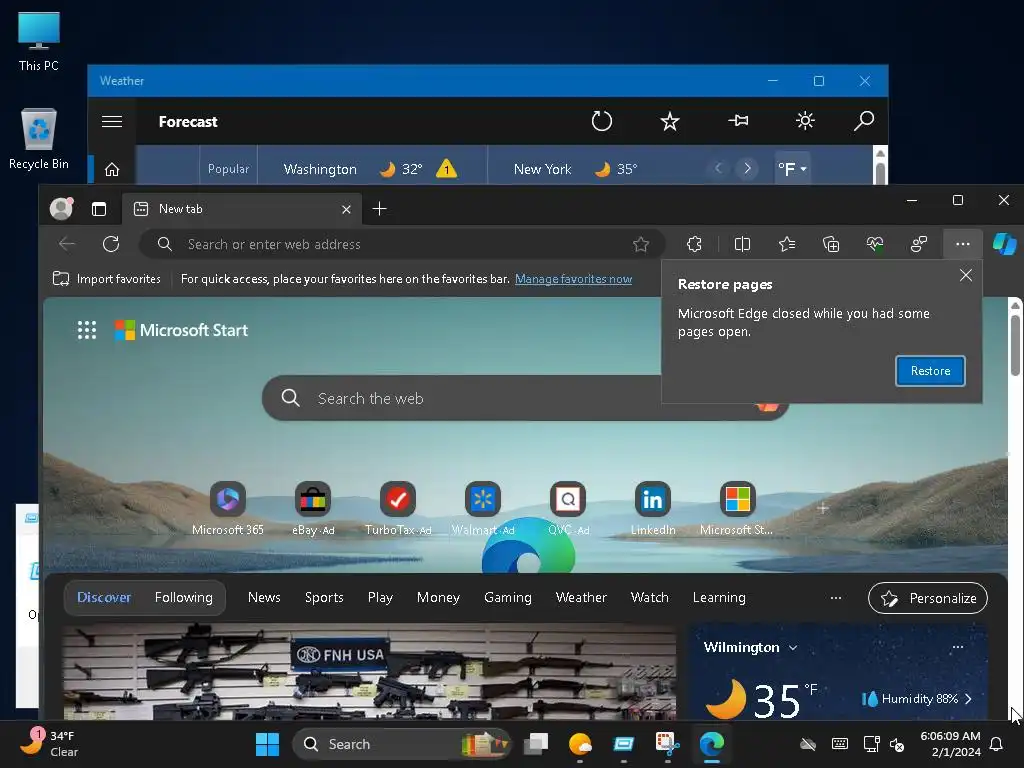Add a new quick link site
The width and height of the screenshot is (1024, 768).
(823, 507)
